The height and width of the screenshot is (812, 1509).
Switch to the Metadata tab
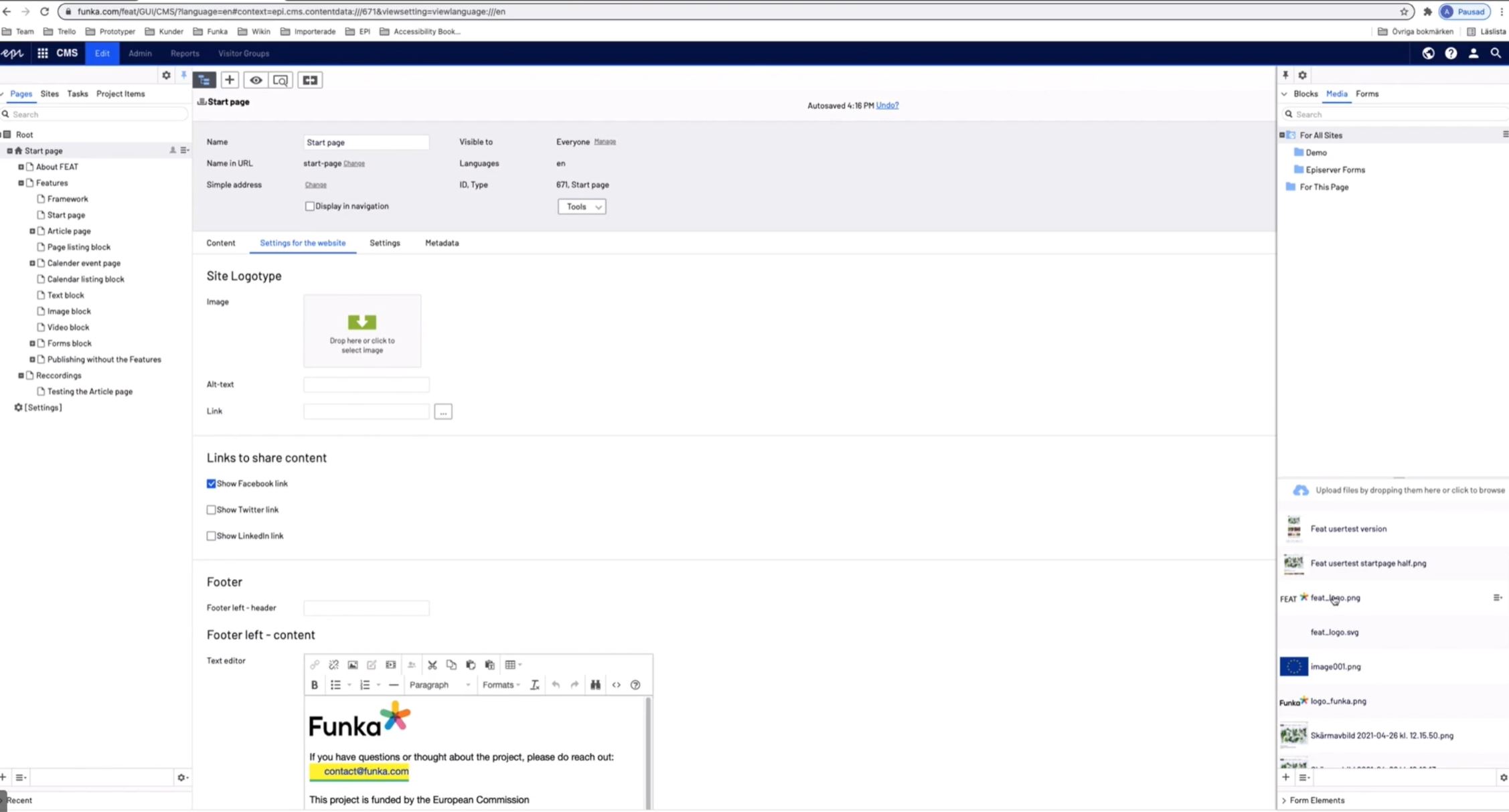441,243
